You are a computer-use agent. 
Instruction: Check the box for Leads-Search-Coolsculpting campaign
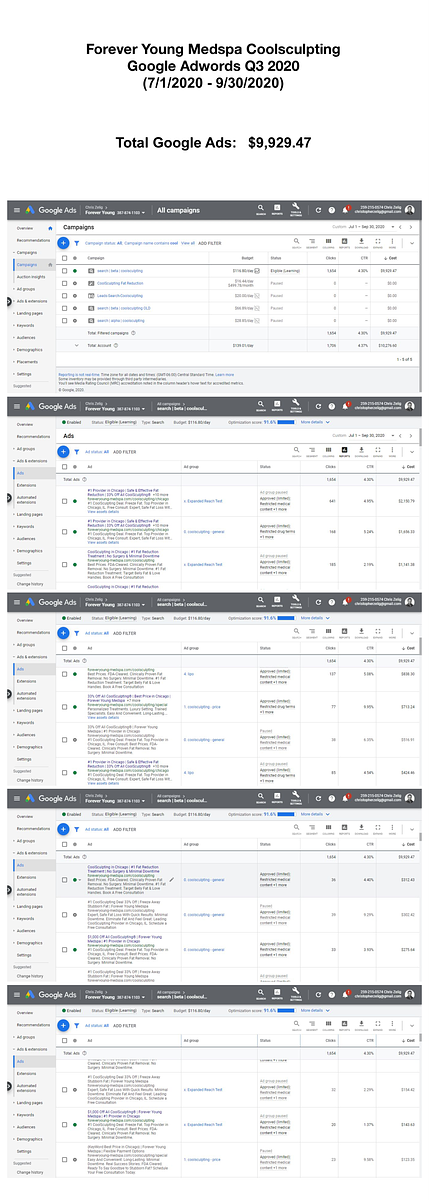[65, 296]
